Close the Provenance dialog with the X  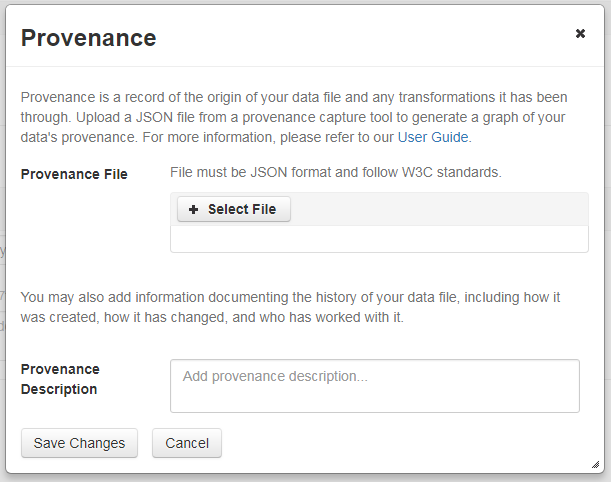[580, 34]
